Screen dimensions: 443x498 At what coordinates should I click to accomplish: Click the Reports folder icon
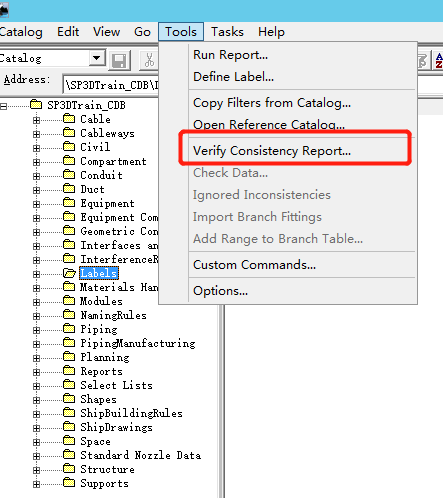69,371
